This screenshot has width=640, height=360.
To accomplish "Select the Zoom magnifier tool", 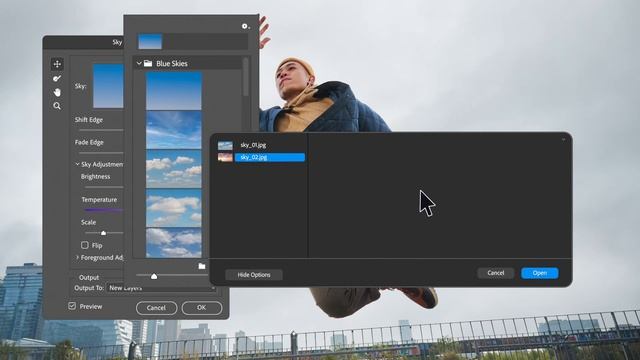I will [57, 106].
